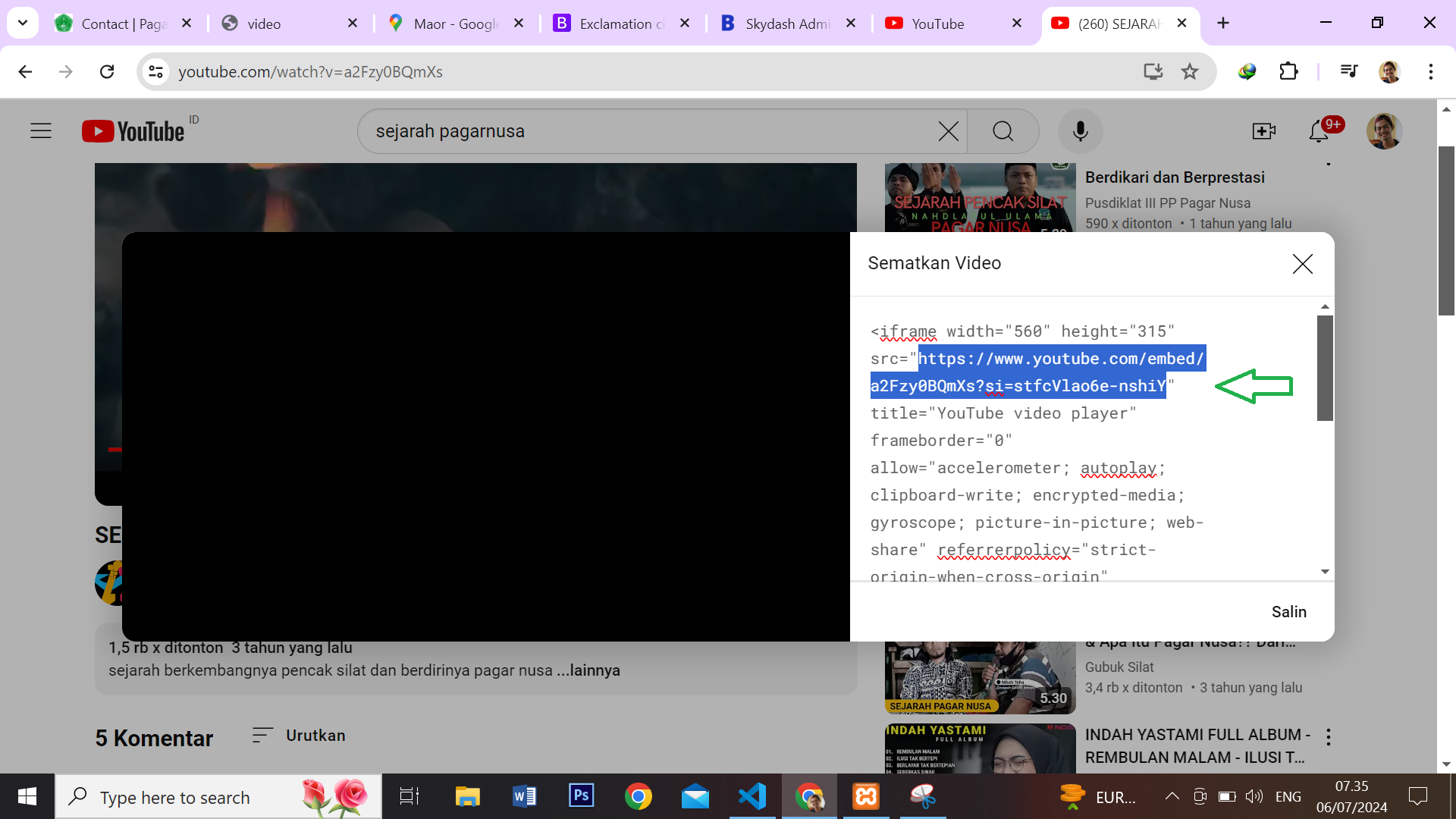Image resolution: width=1456 pixels, height=819 pixels.
Task: Click the Salin copy button
Action: coord(1288,612)
